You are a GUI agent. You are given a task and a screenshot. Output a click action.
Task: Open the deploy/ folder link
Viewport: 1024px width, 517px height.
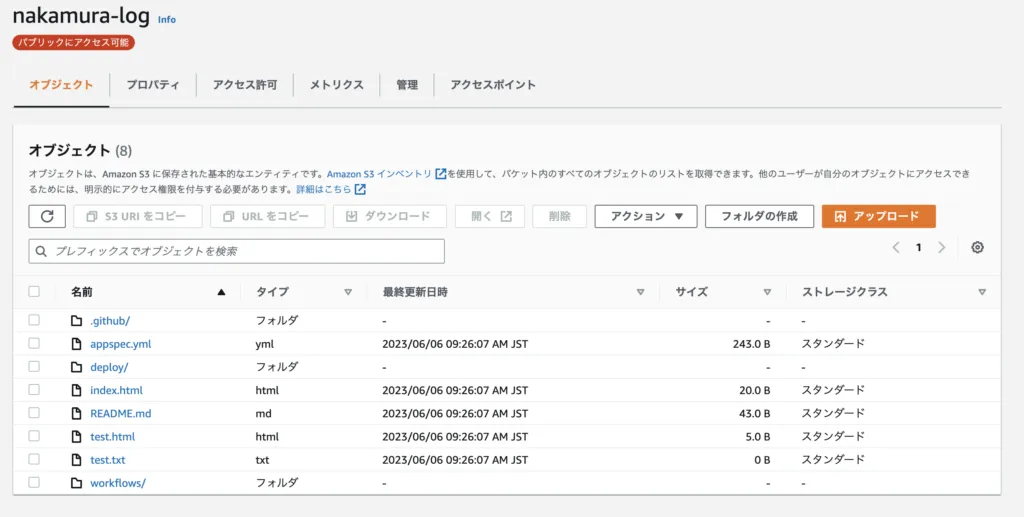(109, 367)
